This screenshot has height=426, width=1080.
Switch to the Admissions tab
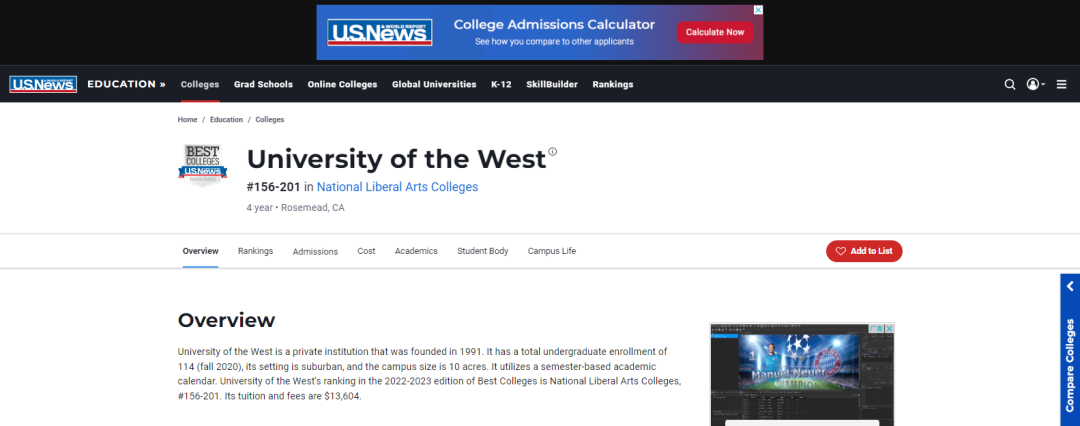coord(315,252)
